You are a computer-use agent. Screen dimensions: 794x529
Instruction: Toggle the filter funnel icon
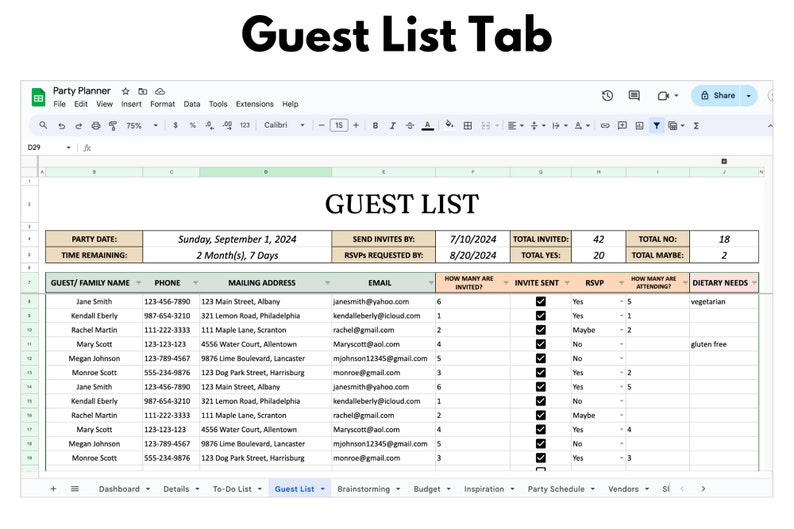point(656,126)
